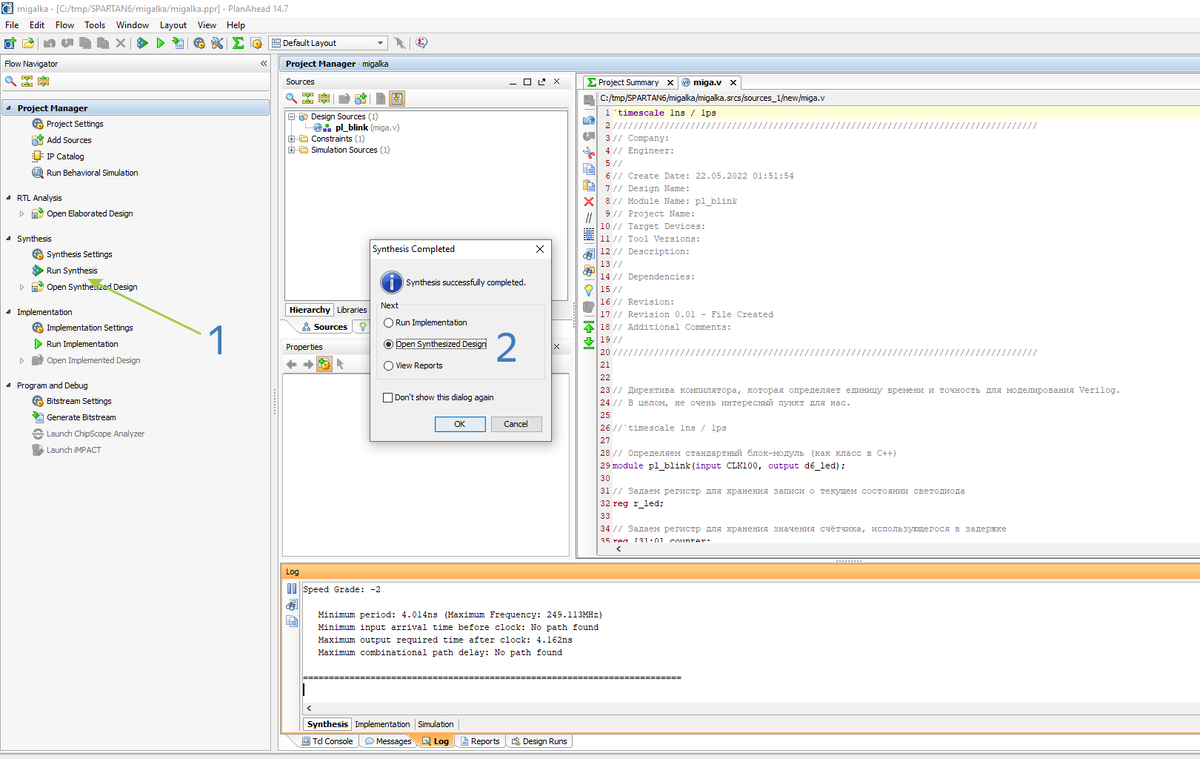Click OK in Synthesis Completed dialog

[x=459, y=424]
